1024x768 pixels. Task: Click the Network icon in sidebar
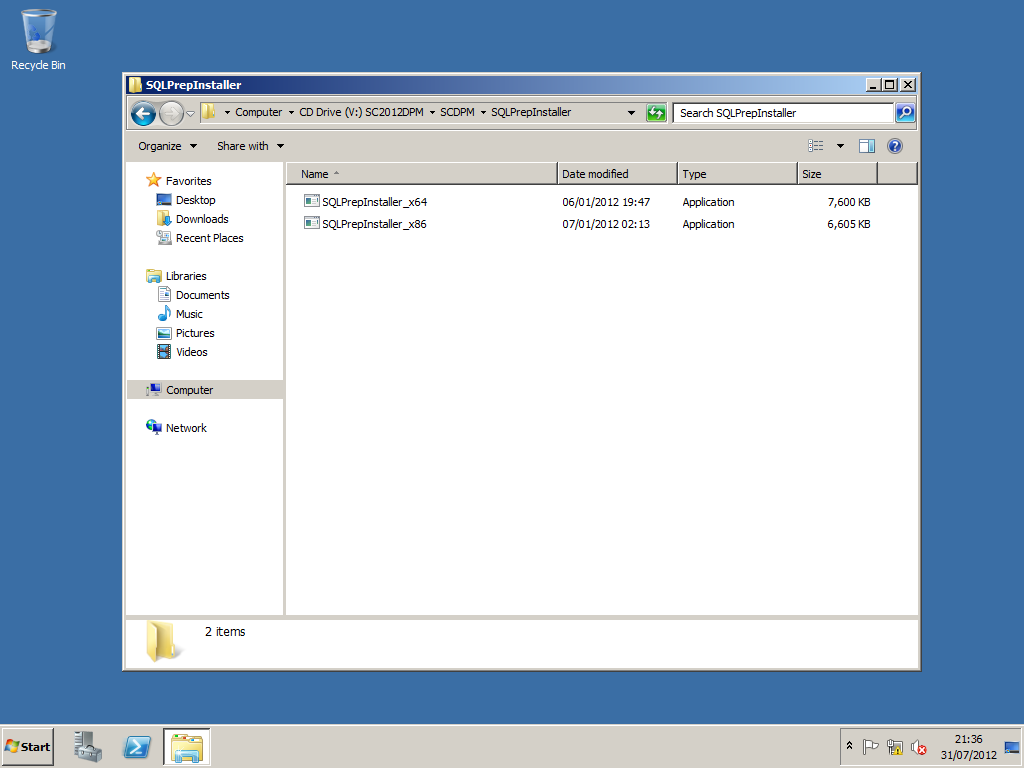pos(154,427)
